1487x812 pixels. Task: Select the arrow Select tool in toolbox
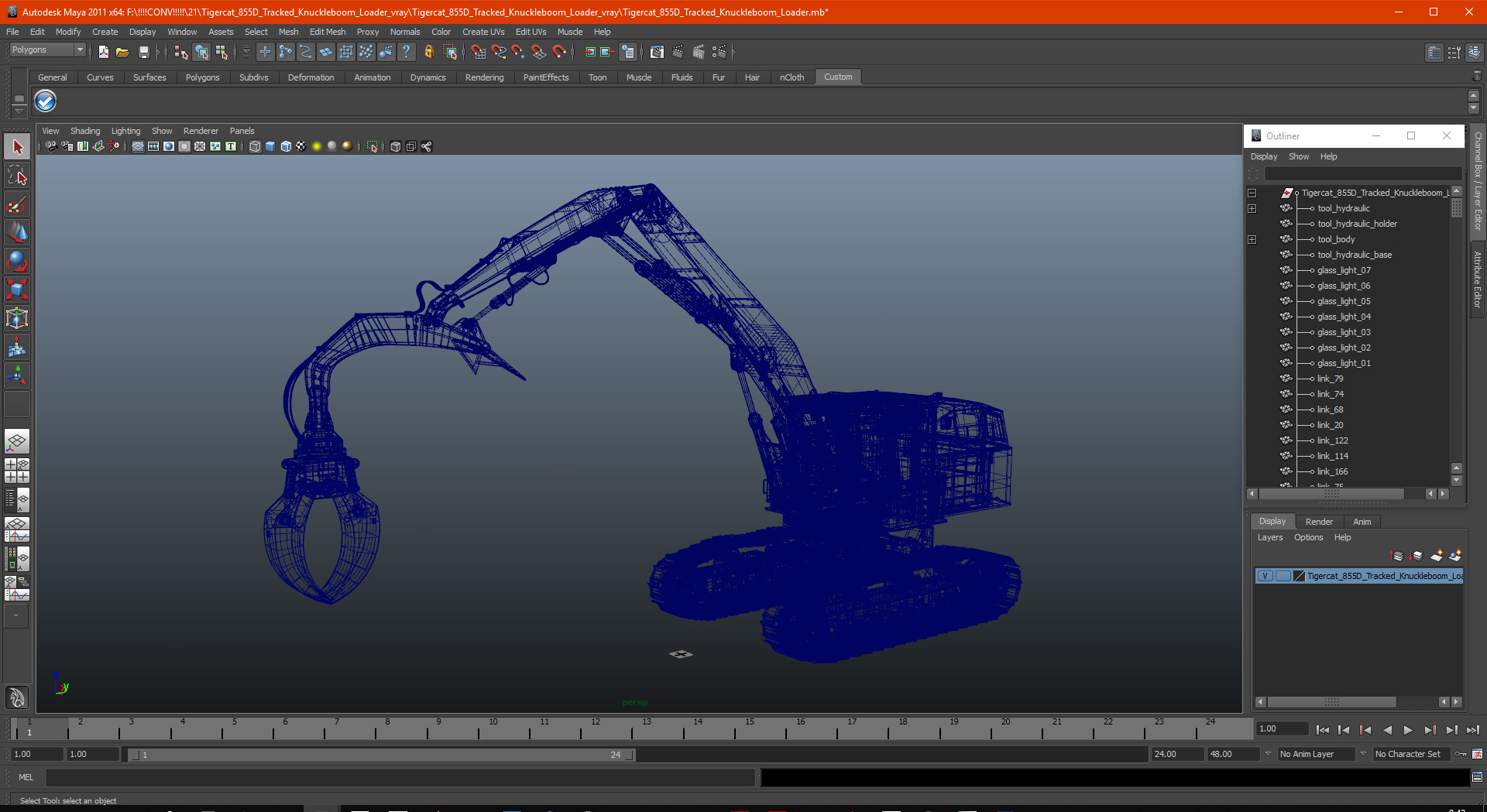(17, 146)
